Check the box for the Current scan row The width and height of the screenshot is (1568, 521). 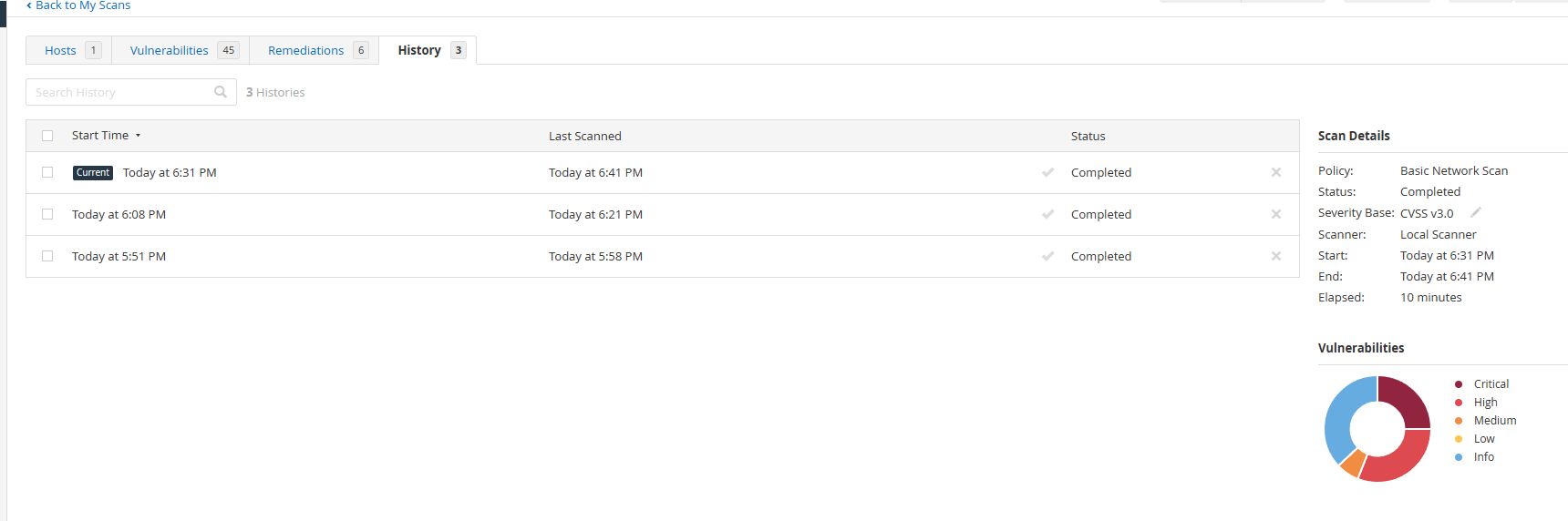click(x=47, y=172)
